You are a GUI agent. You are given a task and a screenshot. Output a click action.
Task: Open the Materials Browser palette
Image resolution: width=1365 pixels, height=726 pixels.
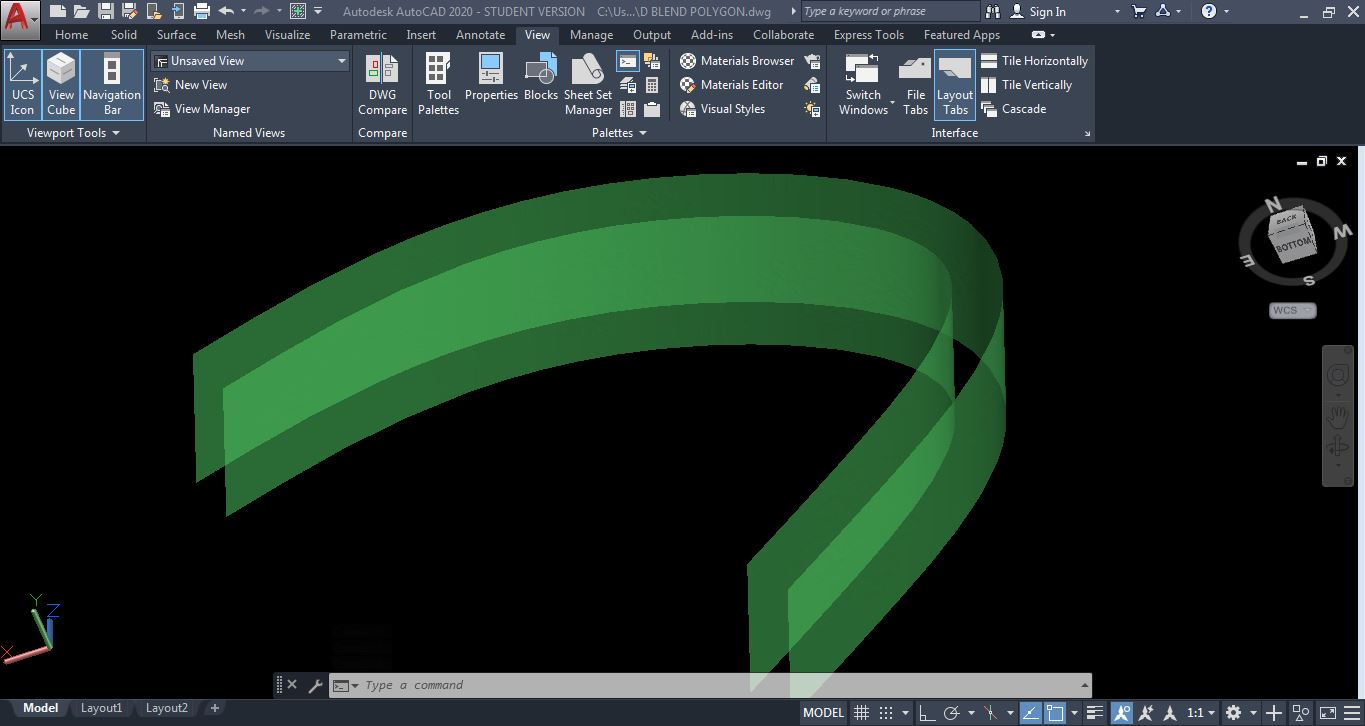(740, 60)
